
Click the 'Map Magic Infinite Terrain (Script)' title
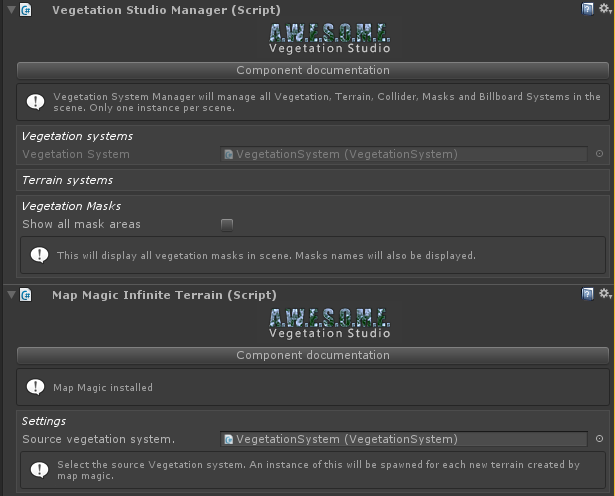(164, 295)
